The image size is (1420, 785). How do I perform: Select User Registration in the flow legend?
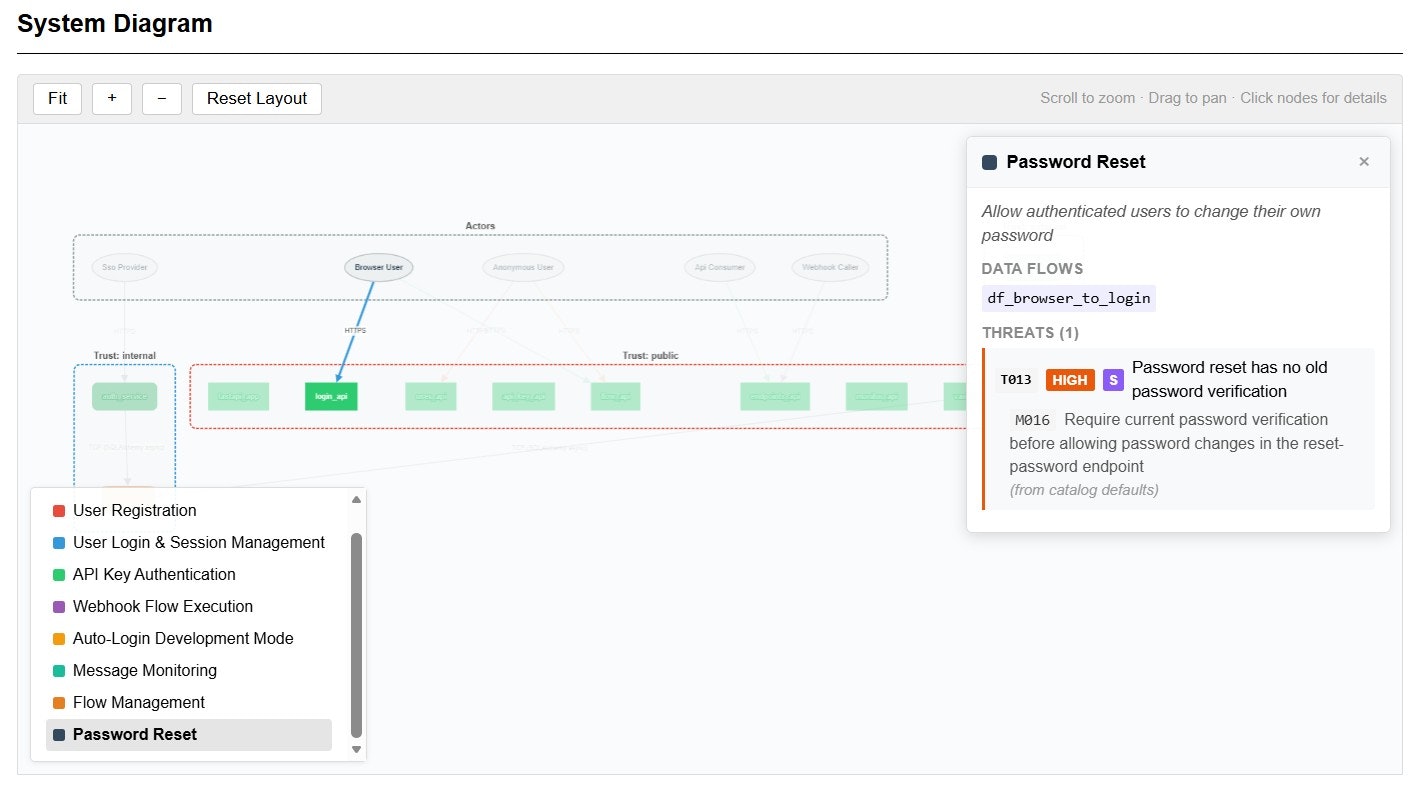coord(134,510)
